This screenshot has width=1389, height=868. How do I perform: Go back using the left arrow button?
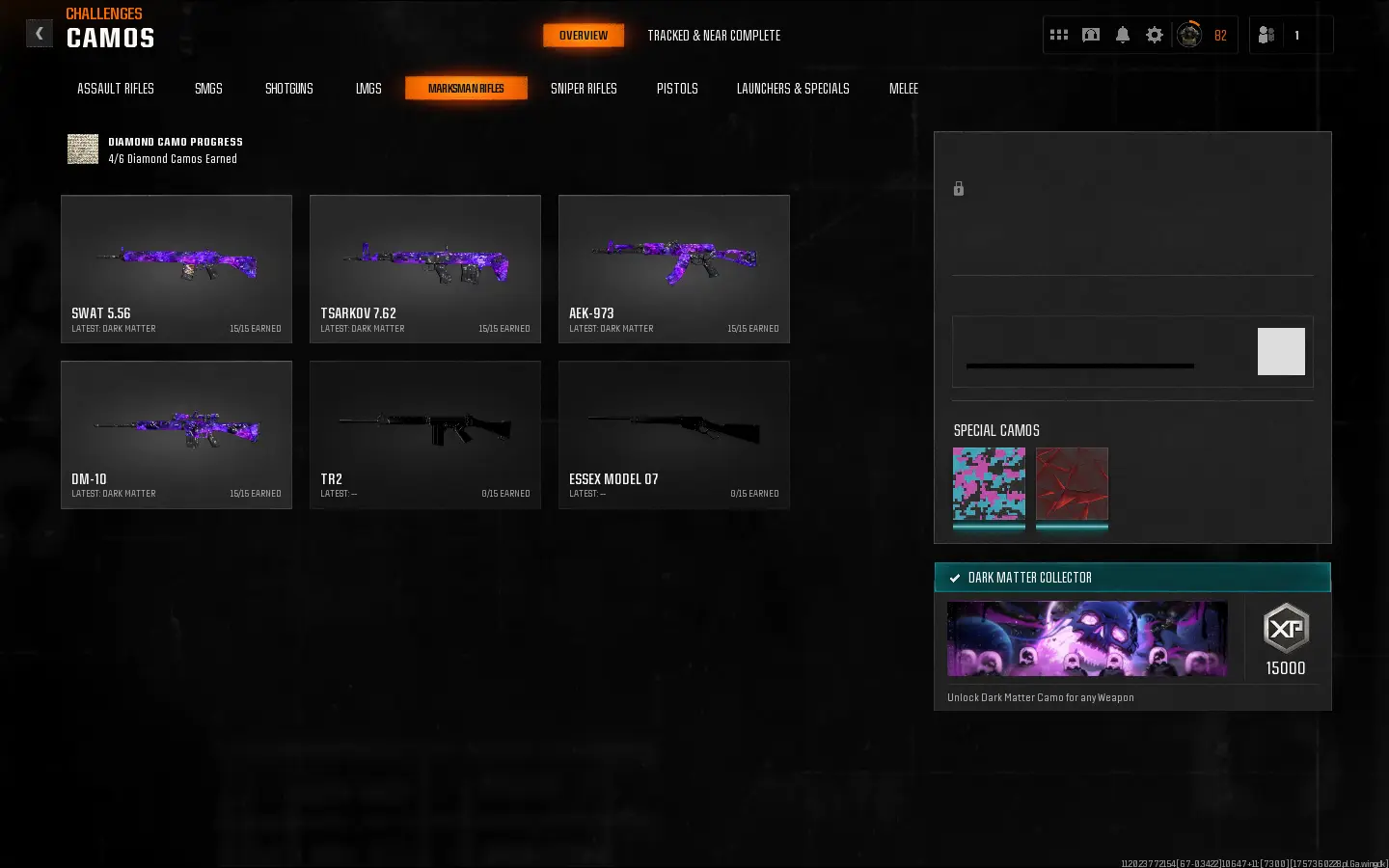click(39, 34)
